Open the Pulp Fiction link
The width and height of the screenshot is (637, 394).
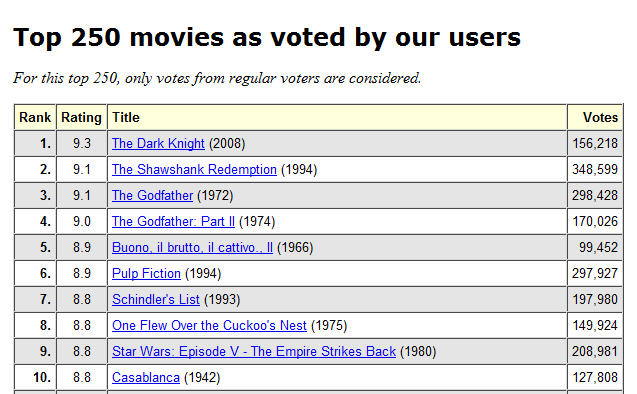pos(146,273)
